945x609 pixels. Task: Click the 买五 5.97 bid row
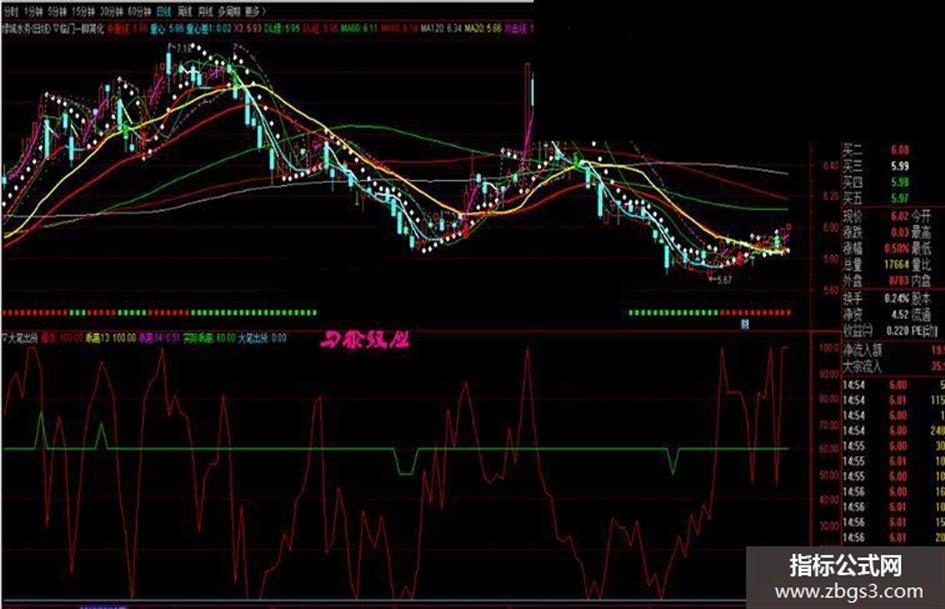pyautogui.click(x=875, y=198)
